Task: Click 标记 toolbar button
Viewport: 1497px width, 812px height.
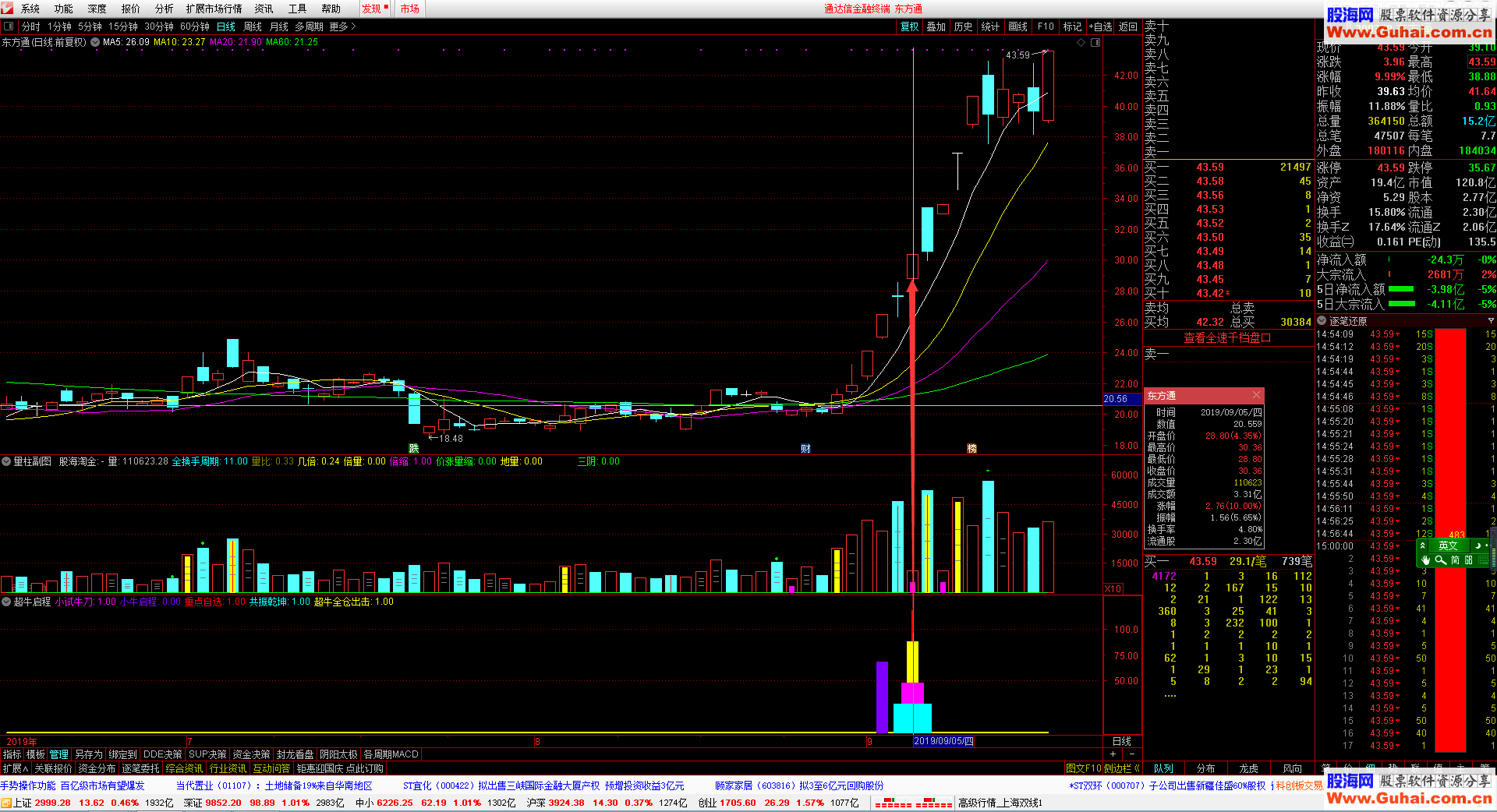Action: tap(1072, 26)
